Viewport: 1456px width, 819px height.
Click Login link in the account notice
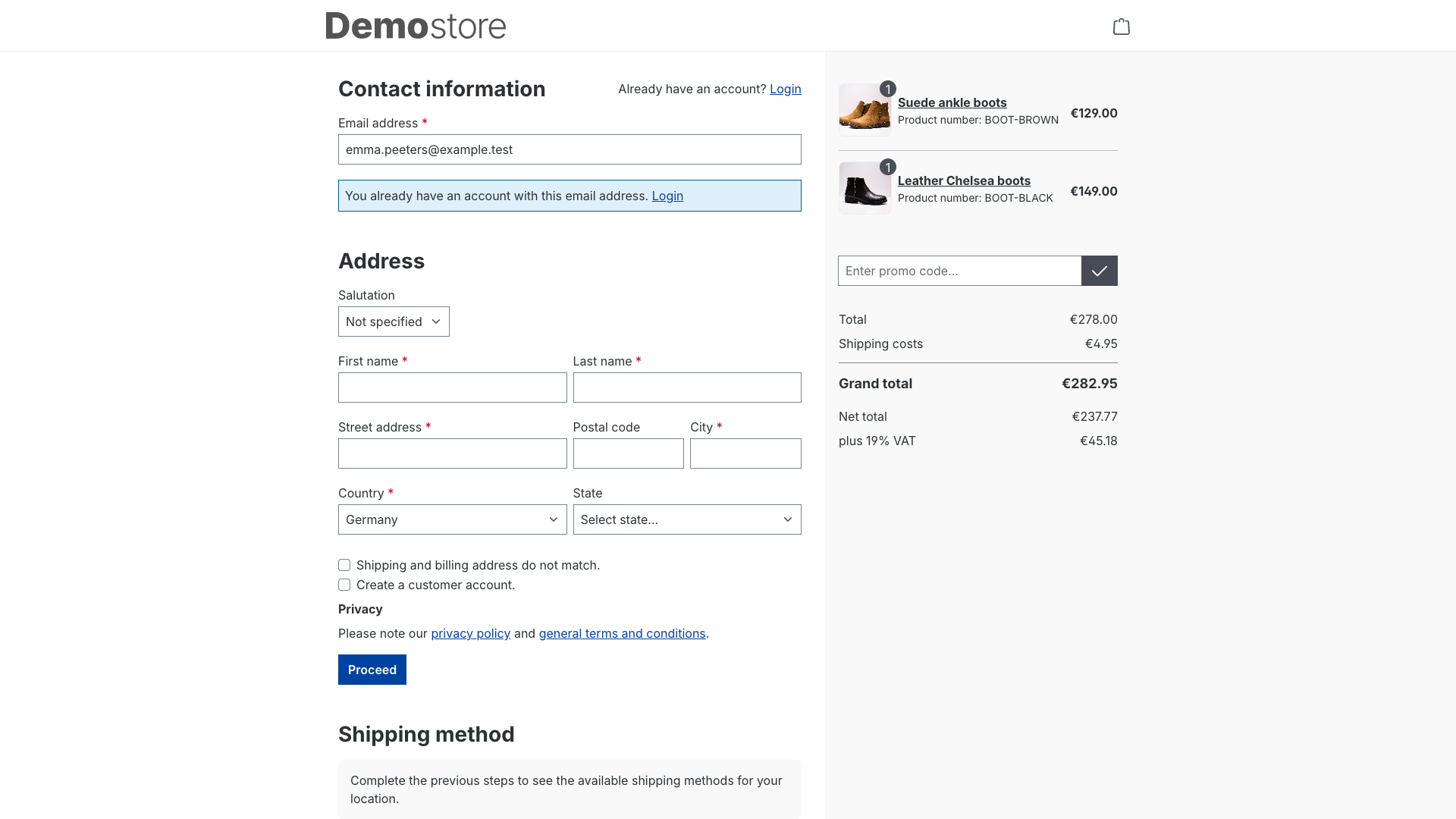(667, 196)
